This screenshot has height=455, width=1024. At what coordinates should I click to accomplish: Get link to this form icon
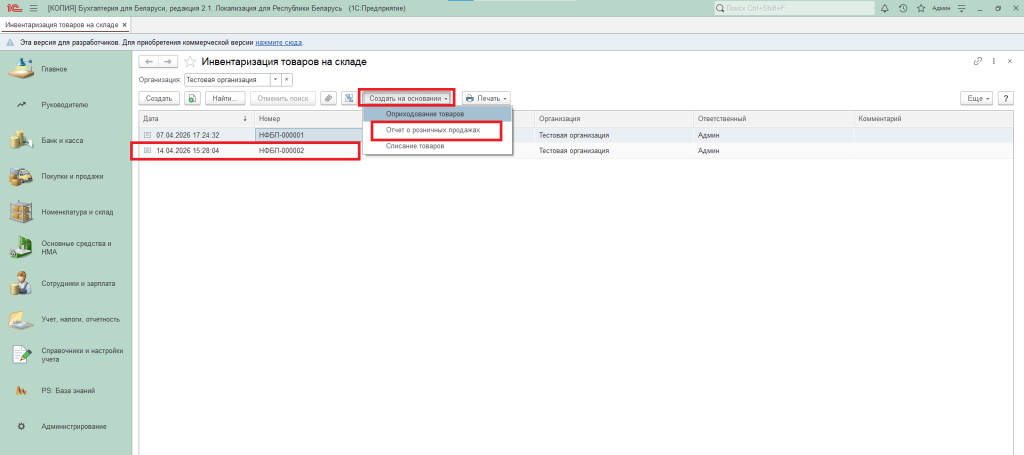(977, 62)
